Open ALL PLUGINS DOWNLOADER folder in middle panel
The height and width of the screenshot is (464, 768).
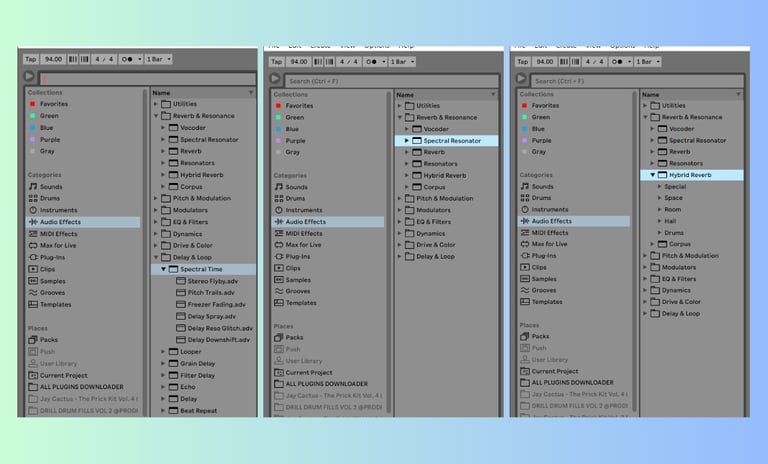coord(321,384)
